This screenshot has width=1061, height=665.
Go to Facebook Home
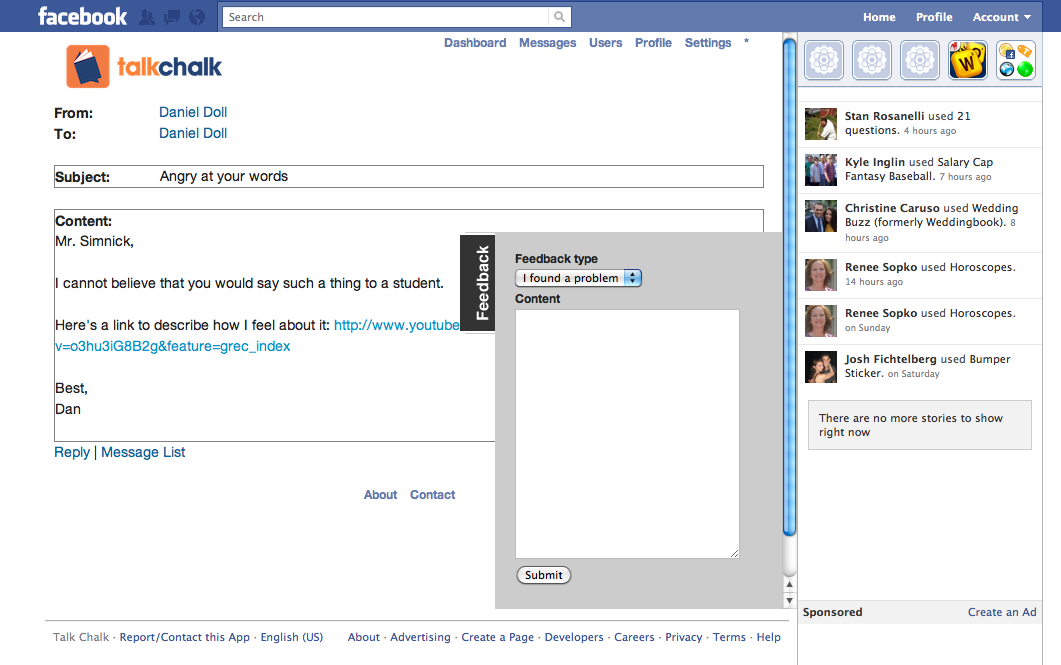point(879,17)
